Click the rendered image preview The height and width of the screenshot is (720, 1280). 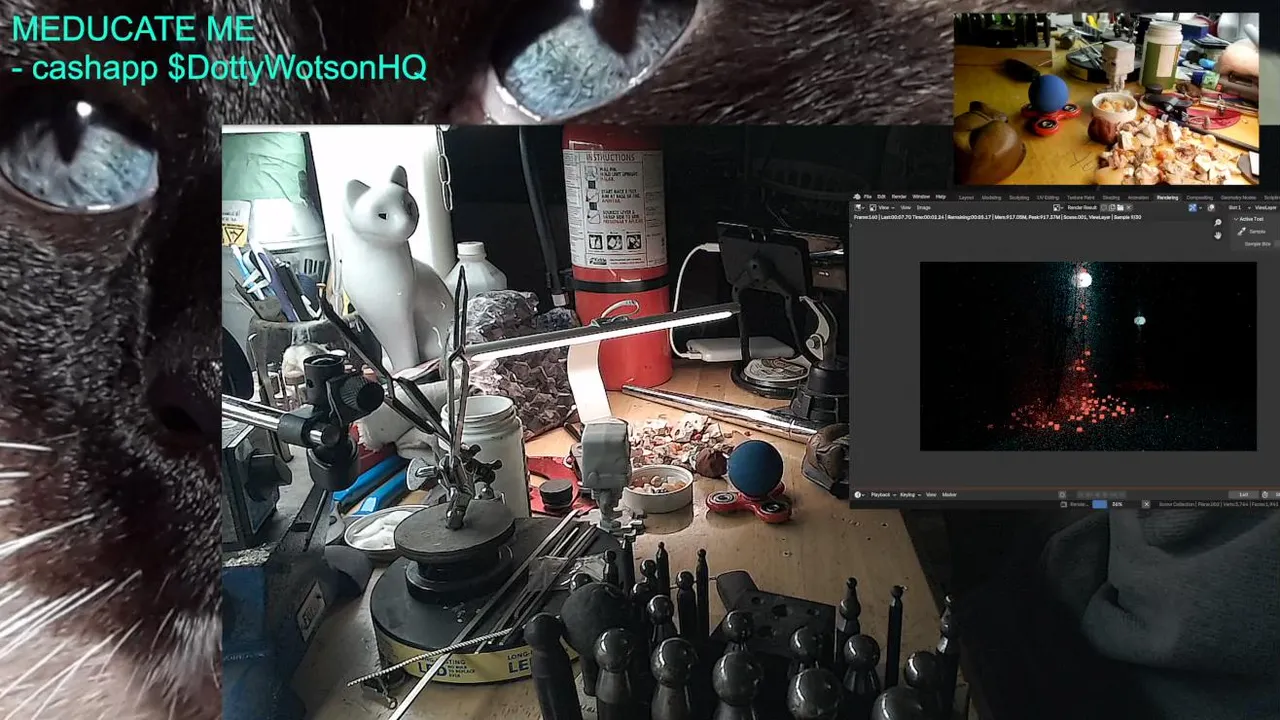pyautogui.click(x=1088, y=356)
